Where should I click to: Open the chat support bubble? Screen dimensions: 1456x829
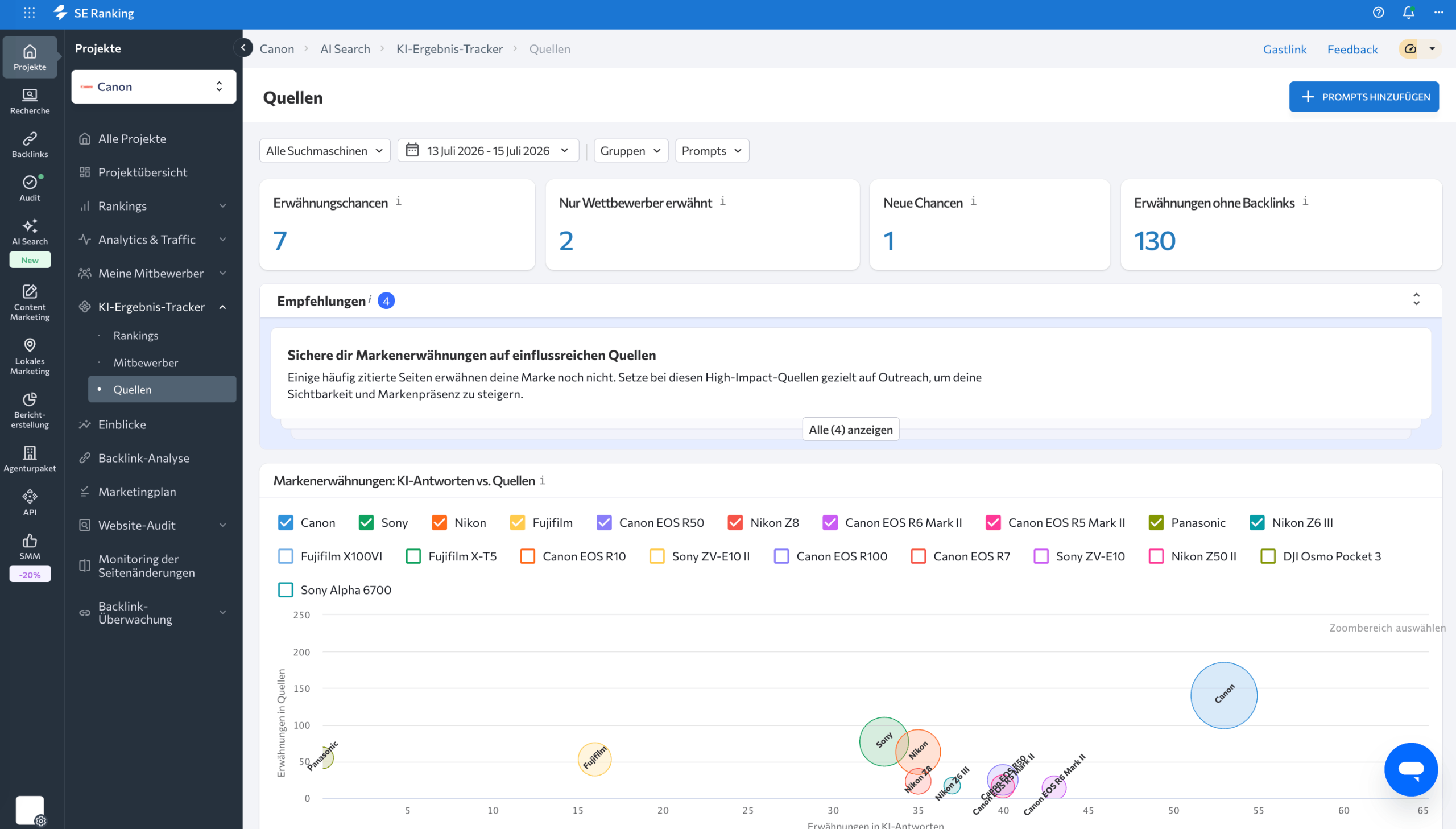1410,769
